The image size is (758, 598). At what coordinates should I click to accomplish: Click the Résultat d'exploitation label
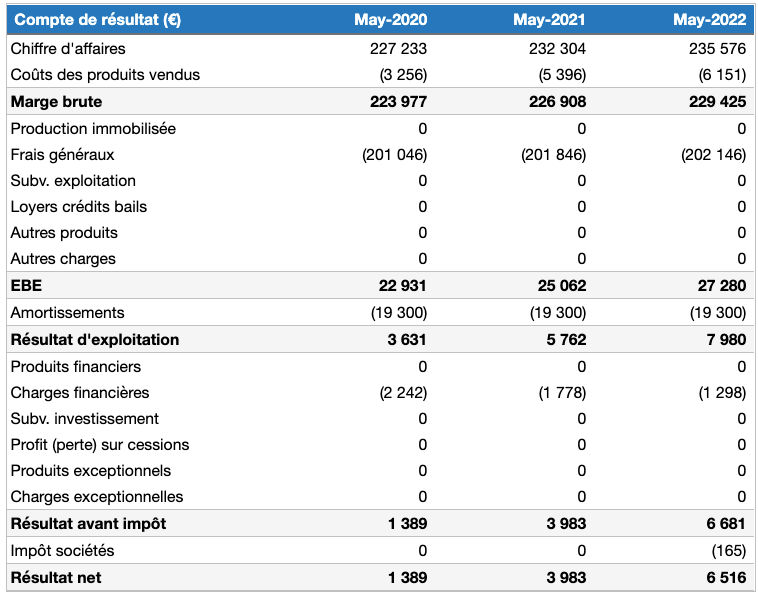[95, 339]
